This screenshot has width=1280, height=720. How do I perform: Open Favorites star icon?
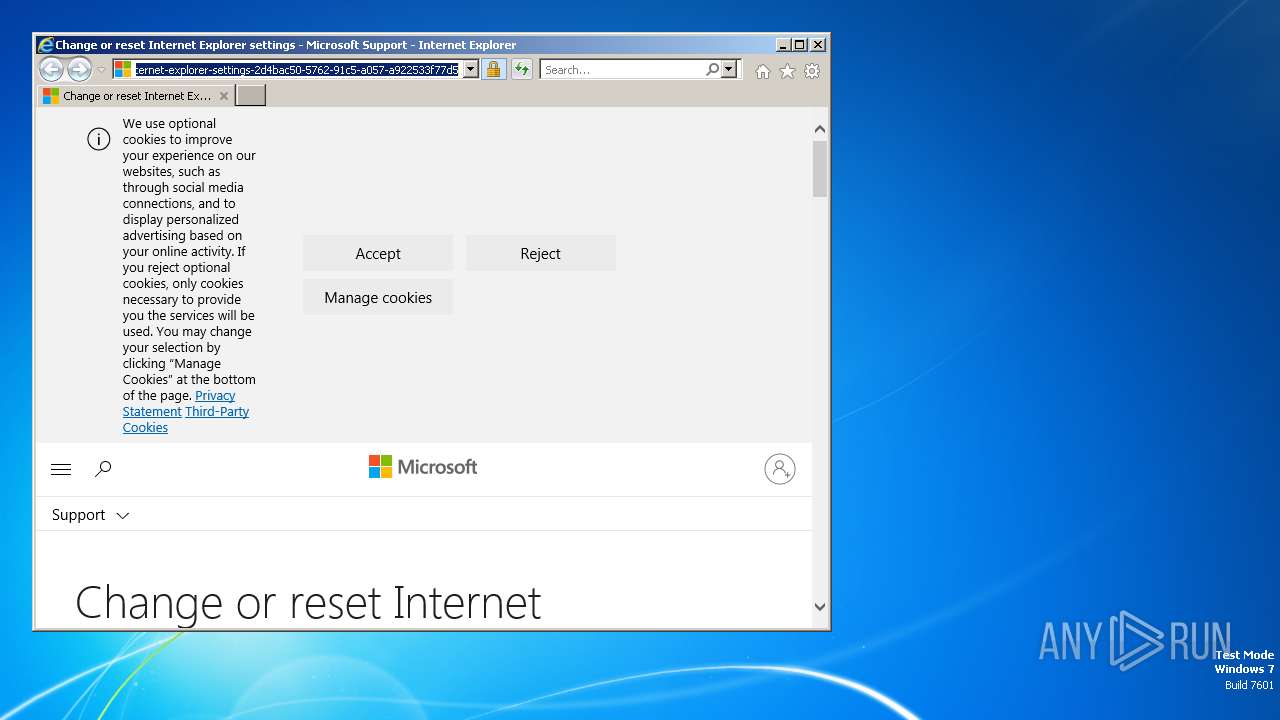[787, 71]
